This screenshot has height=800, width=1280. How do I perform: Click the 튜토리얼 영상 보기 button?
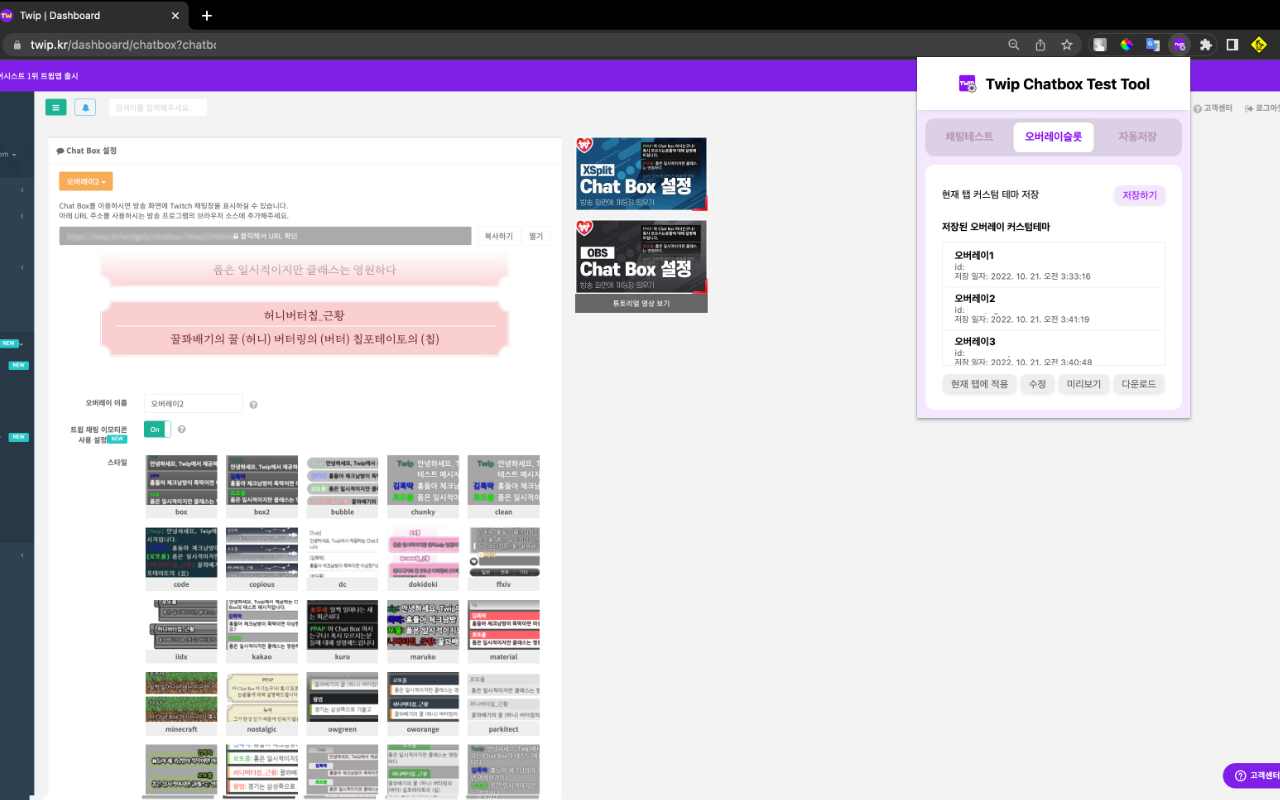(x=641, y=303)
